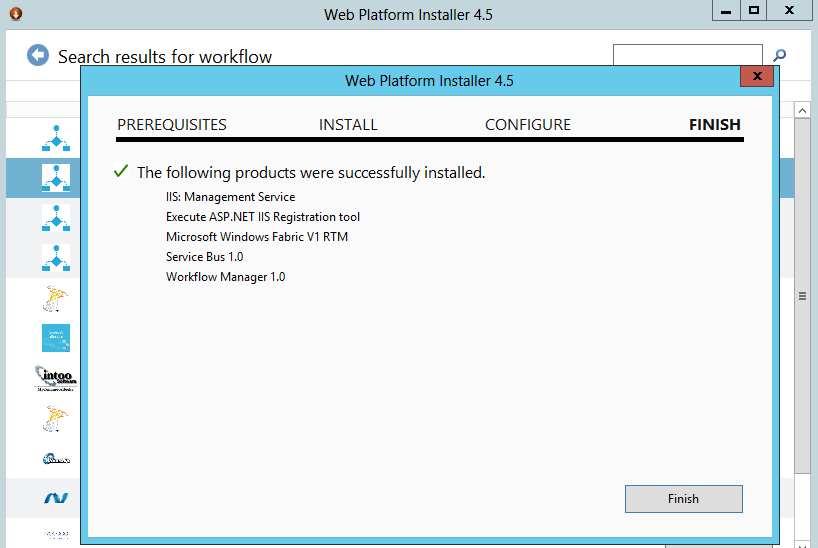
Task: Select the FINISH step heading
Action: click(x=715, y=125)
